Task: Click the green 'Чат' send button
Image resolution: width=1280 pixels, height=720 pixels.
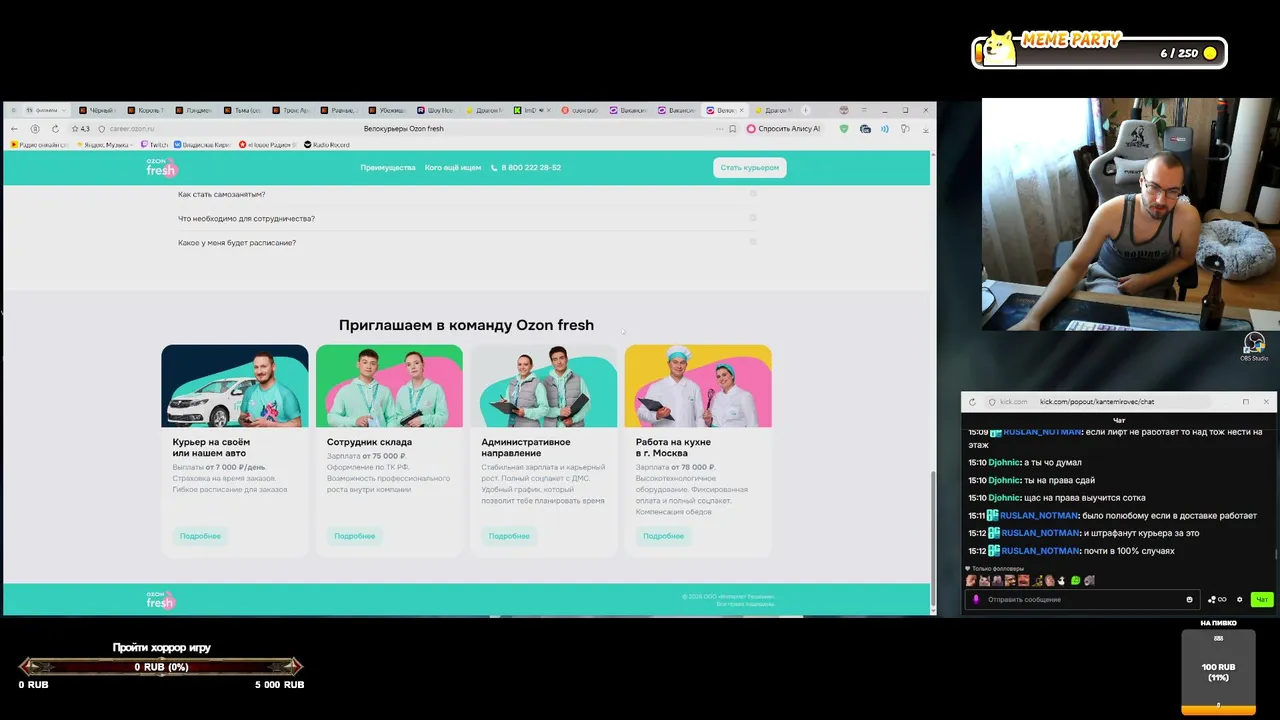Action: coord(1262,600)
